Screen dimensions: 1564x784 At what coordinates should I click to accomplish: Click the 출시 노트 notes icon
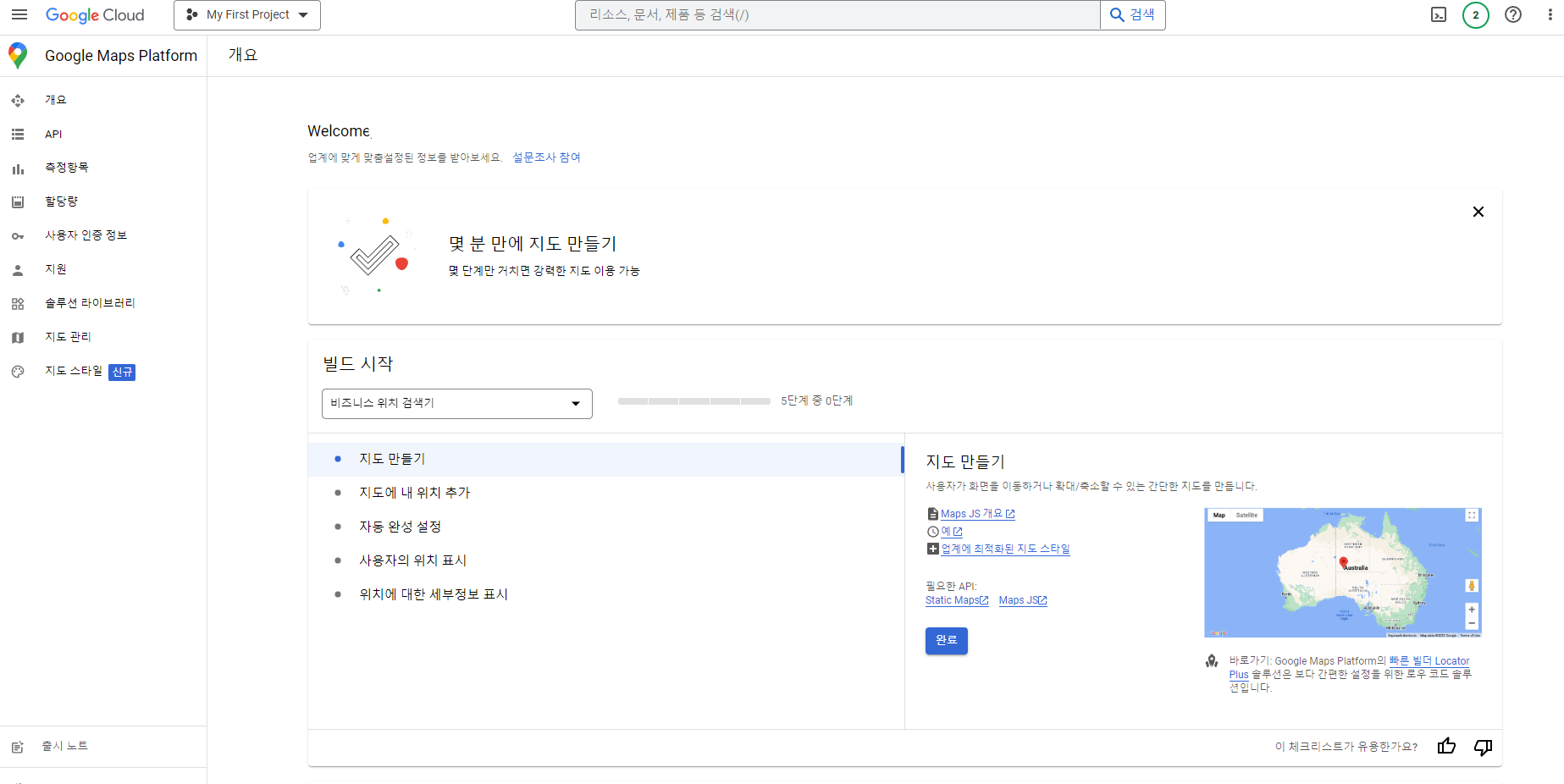[18, 747]
